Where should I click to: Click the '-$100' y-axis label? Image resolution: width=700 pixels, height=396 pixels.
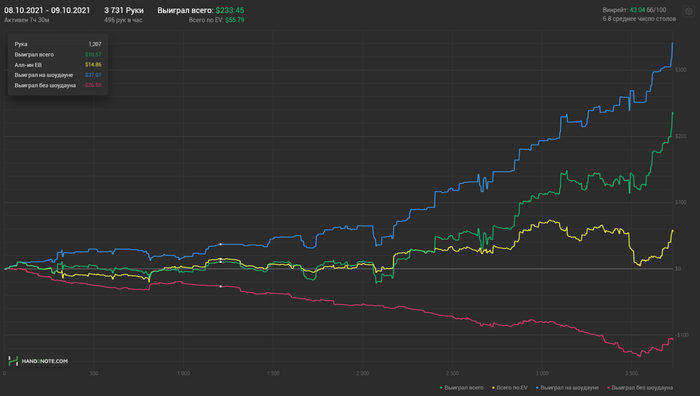(682, 335)
